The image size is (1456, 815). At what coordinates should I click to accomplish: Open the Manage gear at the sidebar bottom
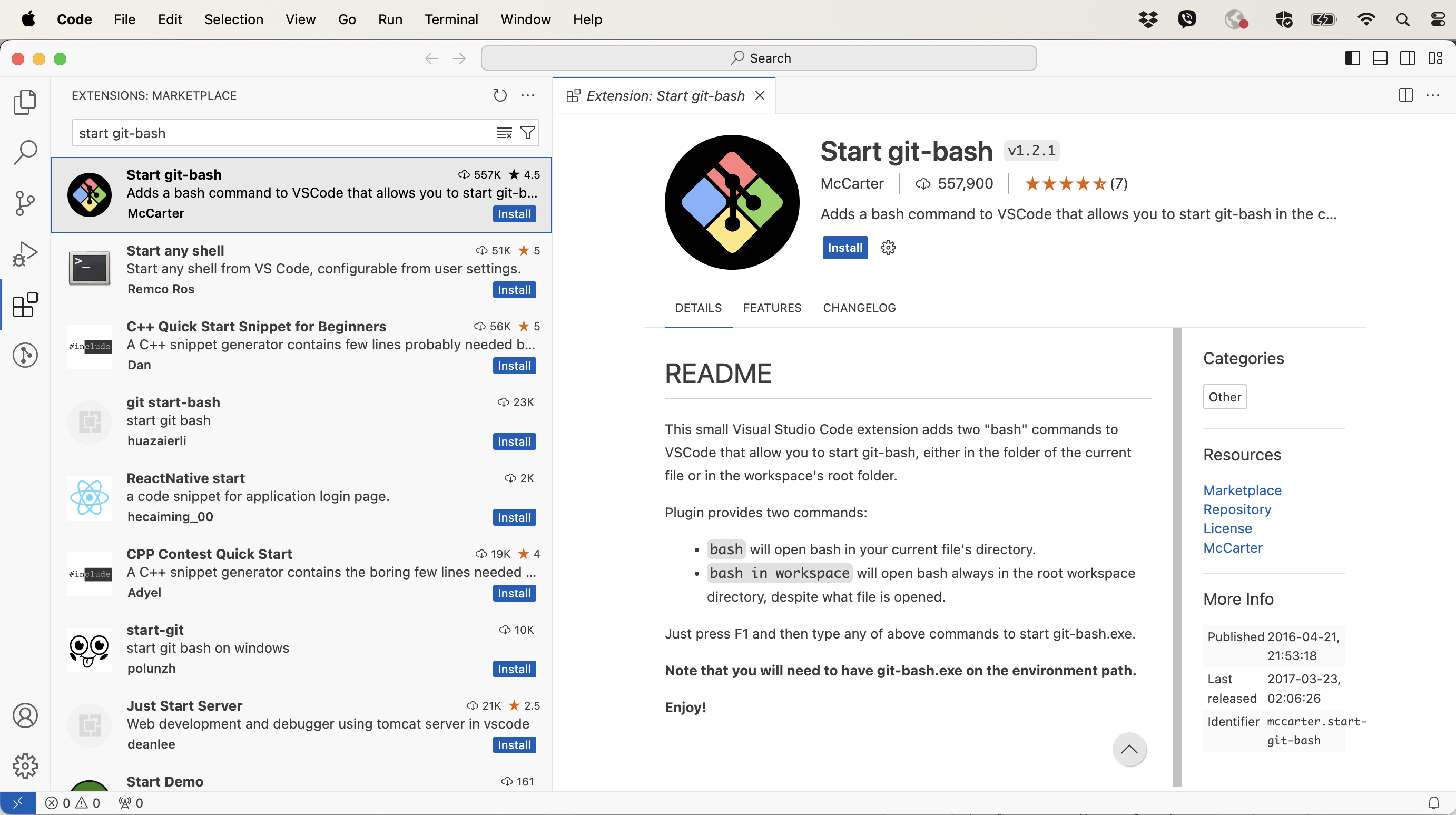tap(25, 766)
